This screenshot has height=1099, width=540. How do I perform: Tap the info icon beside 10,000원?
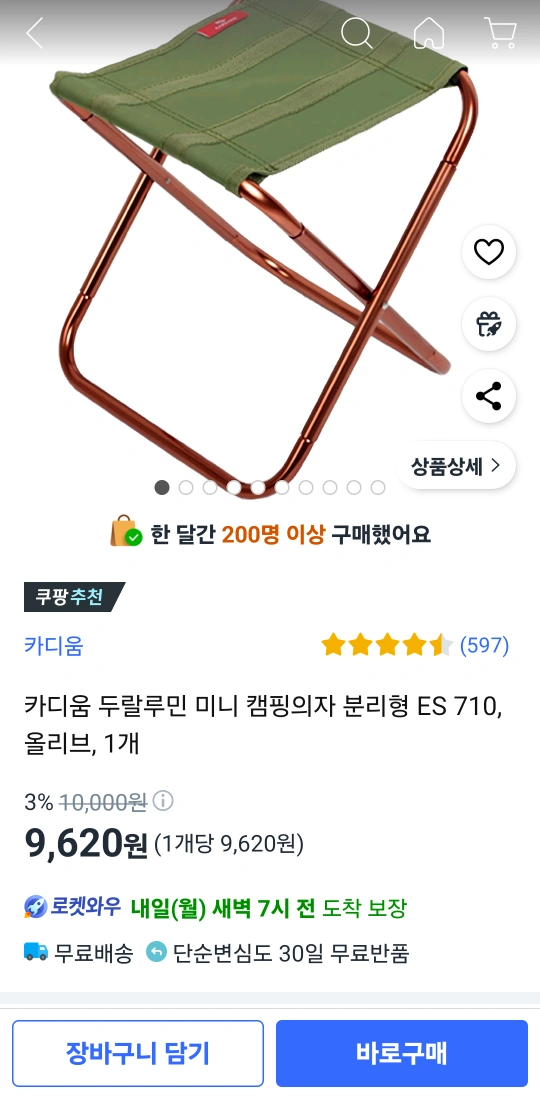click(163, 800)
